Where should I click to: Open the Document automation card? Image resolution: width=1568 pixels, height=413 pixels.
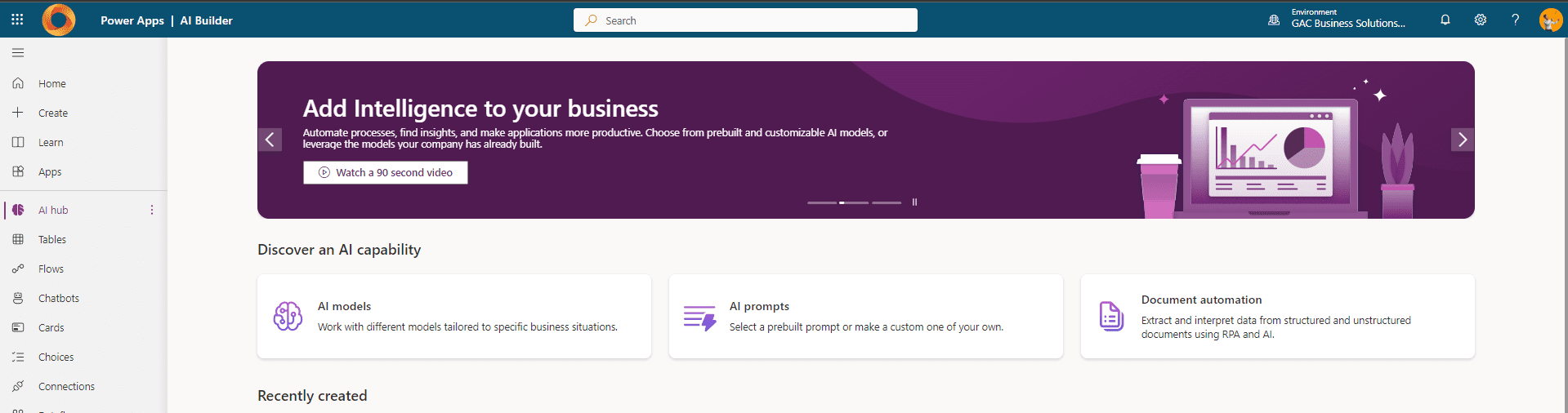click(1278, 316)
